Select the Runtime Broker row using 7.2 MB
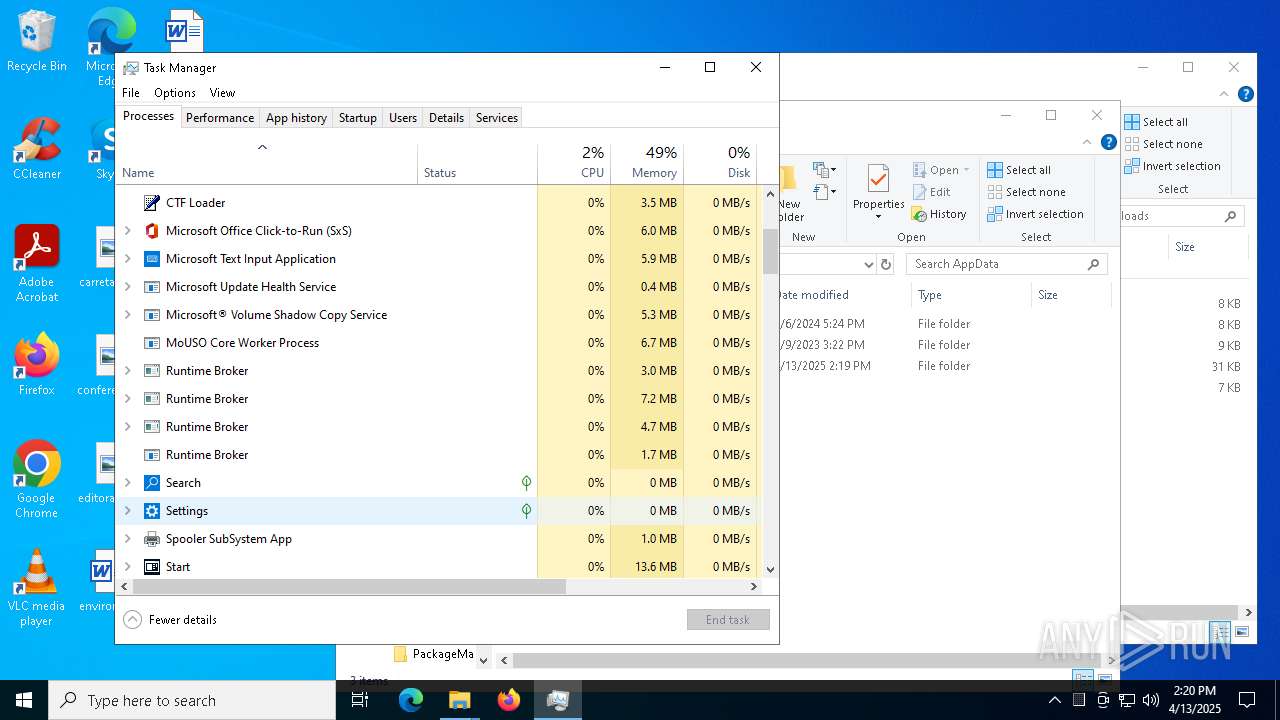Screen dimensions: 1280x720 (x=440, y=399)
